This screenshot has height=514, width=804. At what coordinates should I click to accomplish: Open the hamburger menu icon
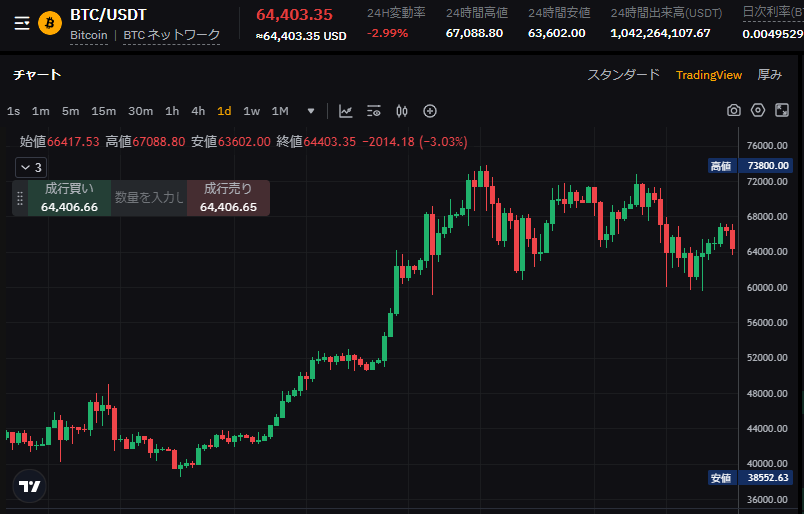(22, 23)
